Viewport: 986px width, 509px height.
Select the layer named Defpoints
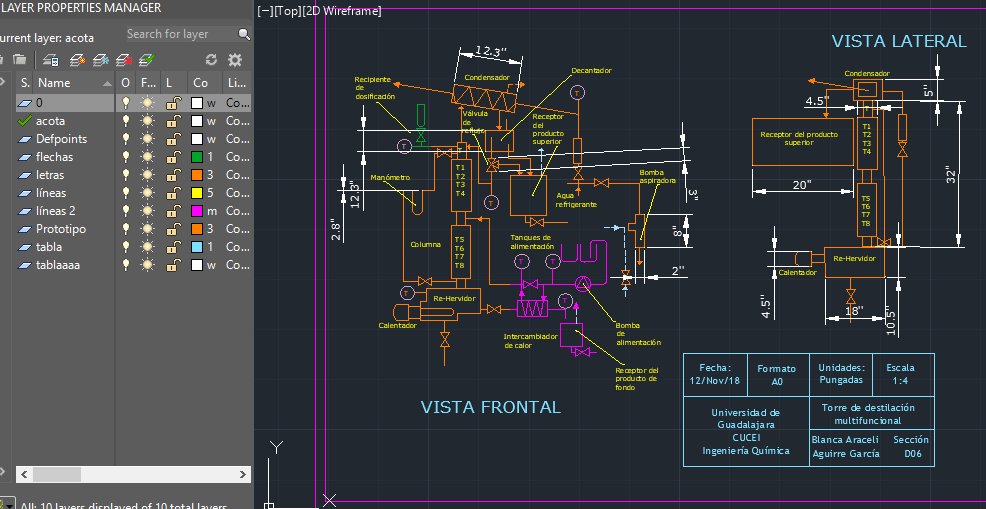[62, 138]
